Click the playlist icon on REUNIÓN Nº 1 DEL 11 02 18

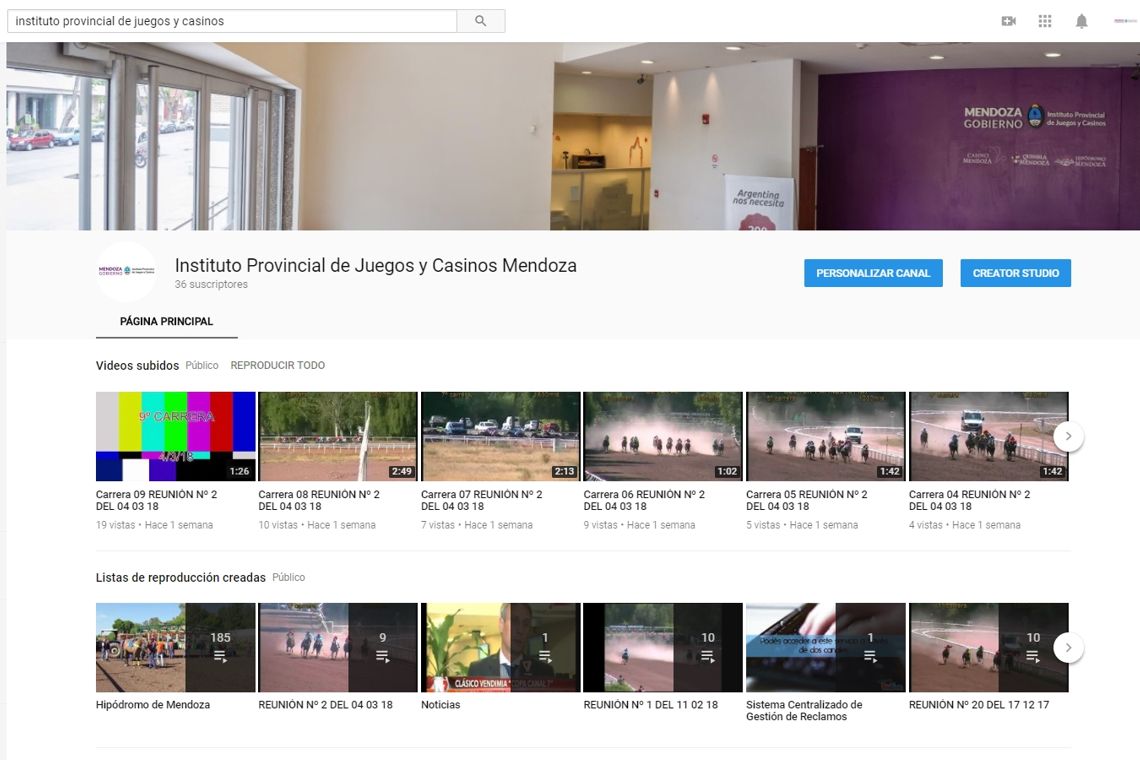tap(707, 657)
